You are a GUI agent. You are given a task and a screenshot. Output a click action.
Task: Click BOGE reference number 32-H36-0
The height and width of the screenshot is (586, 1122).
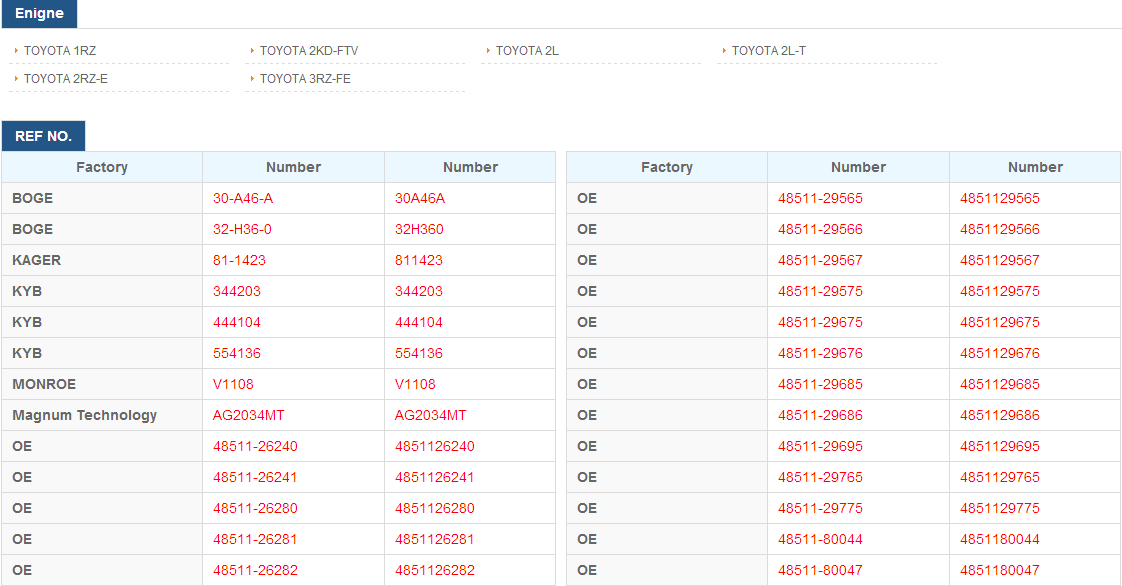coord(242,230)
